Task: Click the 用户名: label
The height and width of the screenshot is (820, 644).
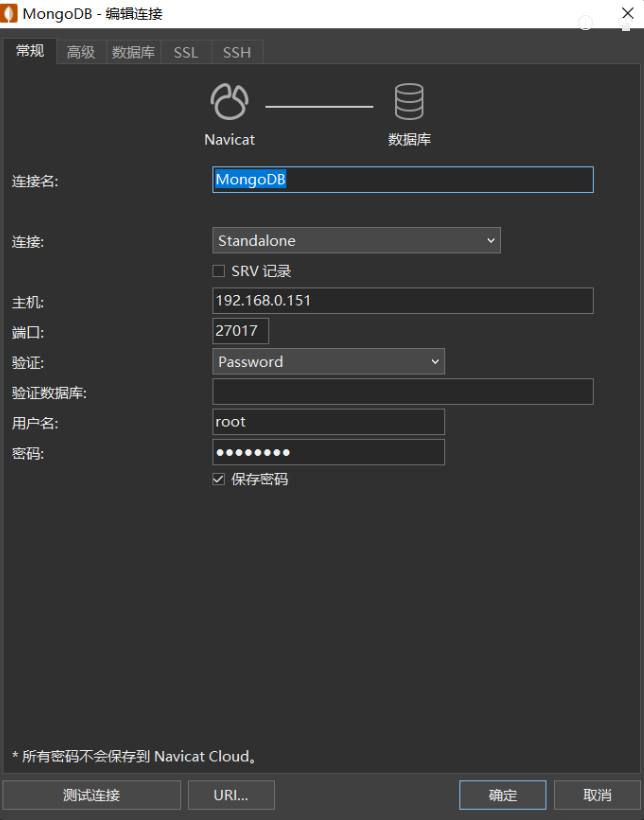Action: click(x=35, y=424)
